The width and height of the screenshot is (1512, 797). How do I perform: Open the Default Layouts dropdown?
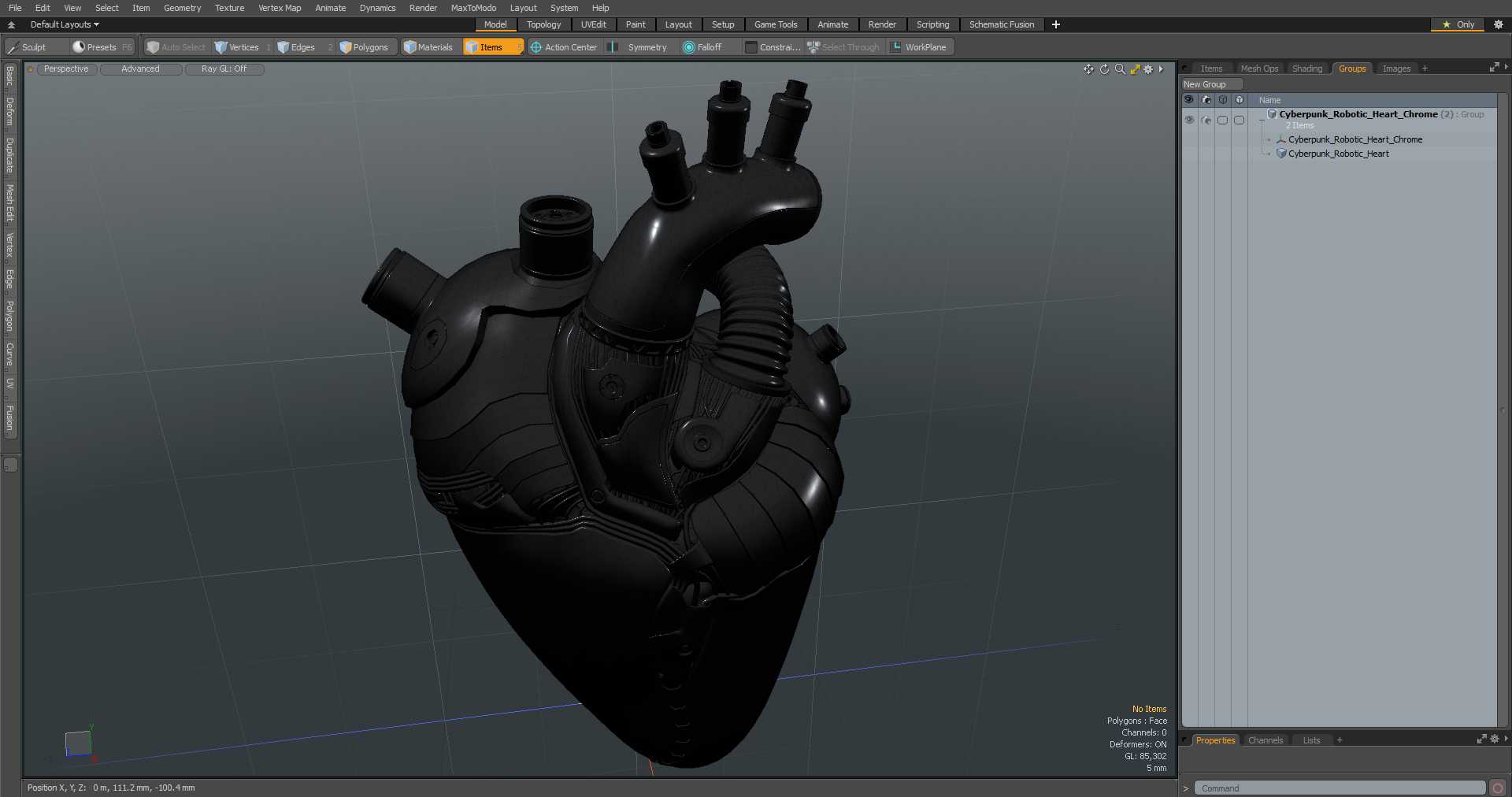pos(65,24)
